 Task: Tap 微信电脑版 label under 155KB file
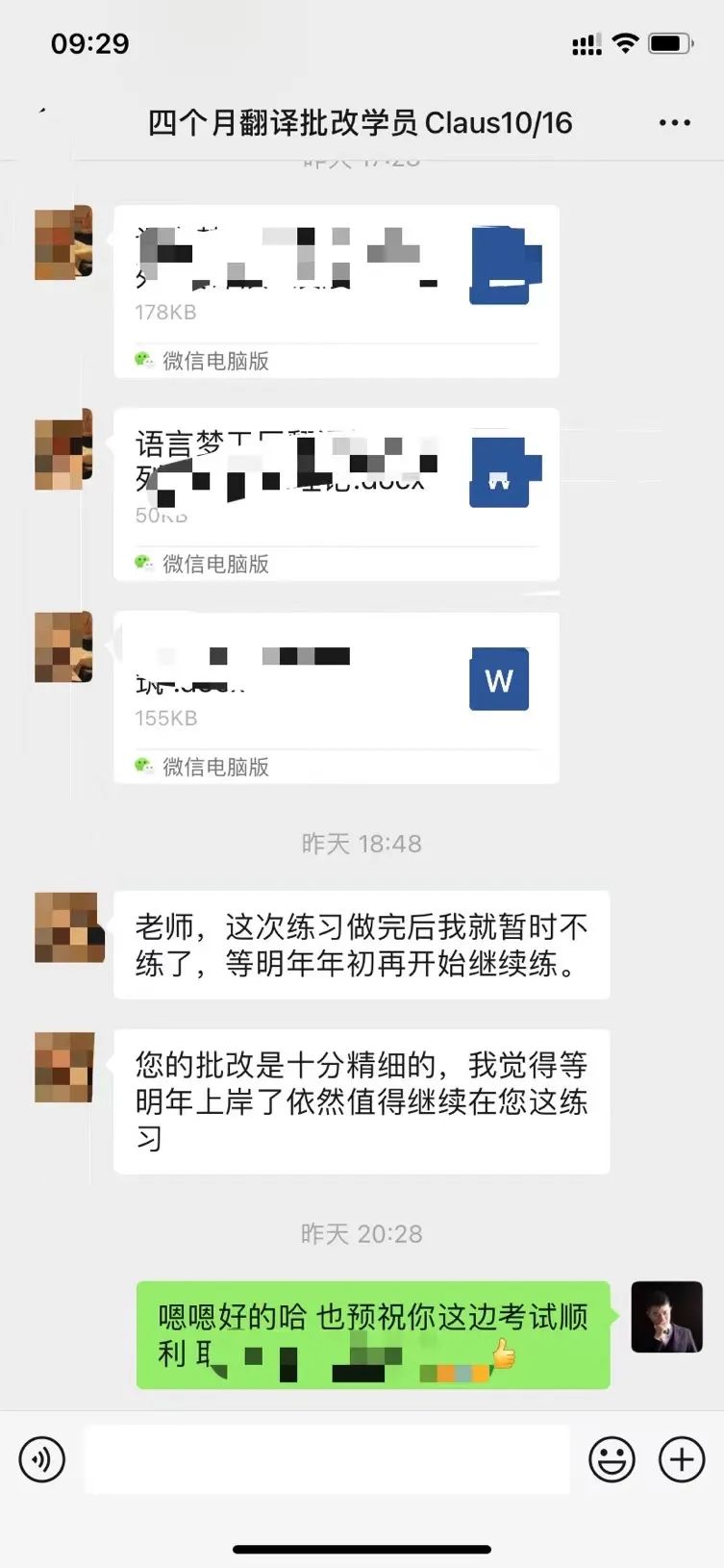pos(215,767)
